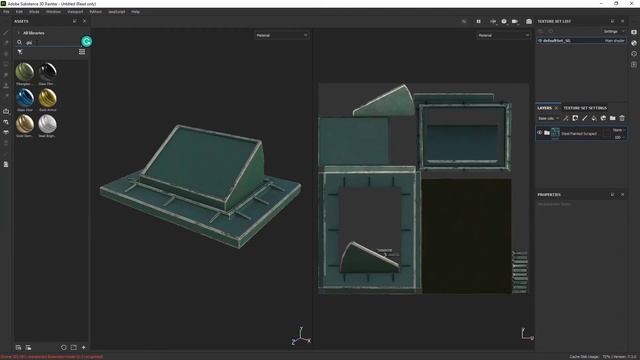Viewport: 640px width, 360px height.
Task: Select the black Glass Film material
Action: point(47,72)
